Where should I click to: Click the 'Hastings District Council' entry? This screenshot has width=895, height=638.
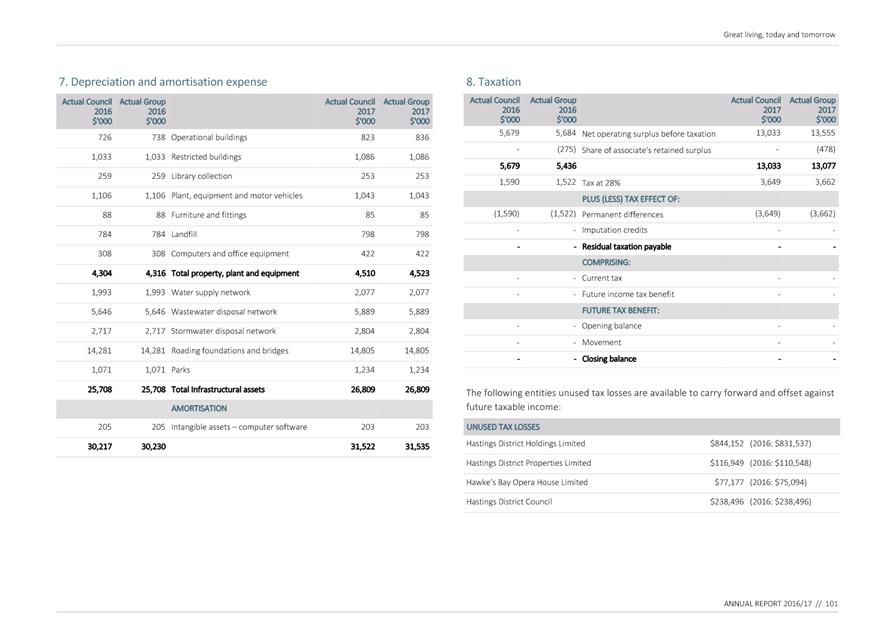[x=509, y=502]
